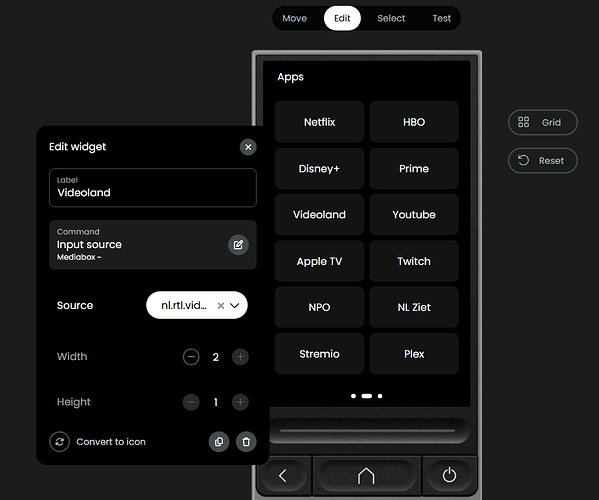Increase the widget height
The image size is (599, 500).
pos(240,402)
